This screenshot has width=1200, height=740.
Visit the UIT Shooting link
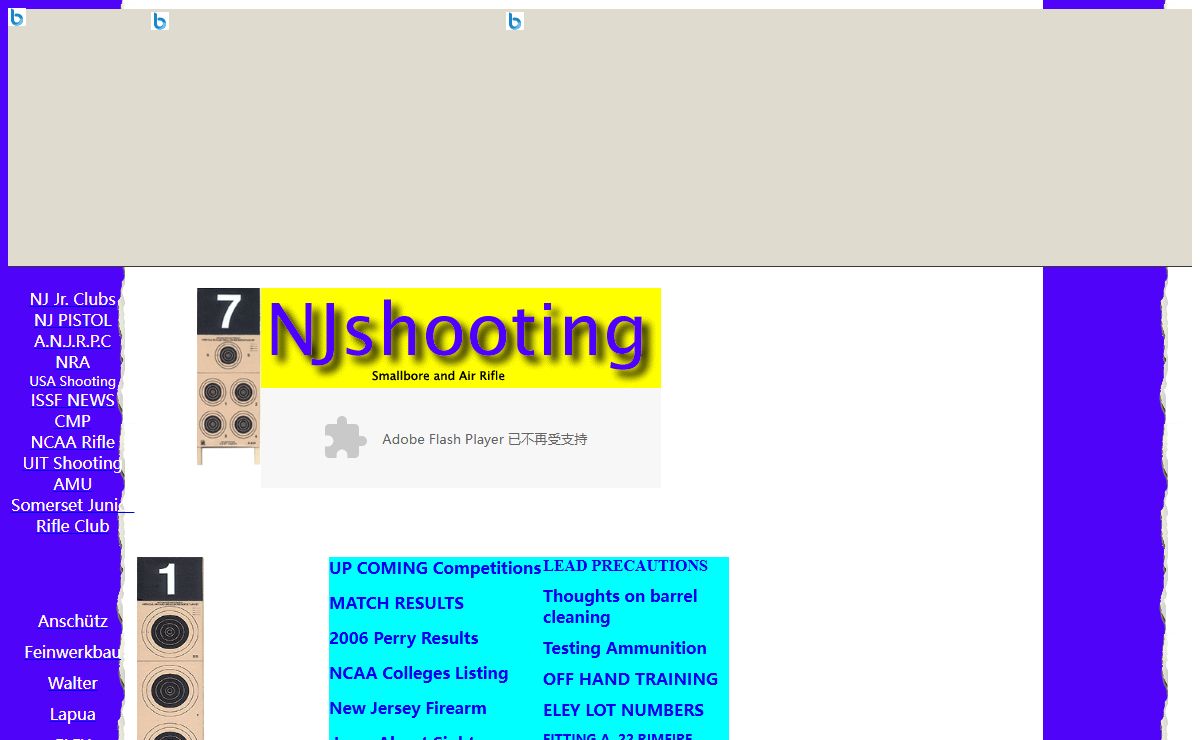72,463
